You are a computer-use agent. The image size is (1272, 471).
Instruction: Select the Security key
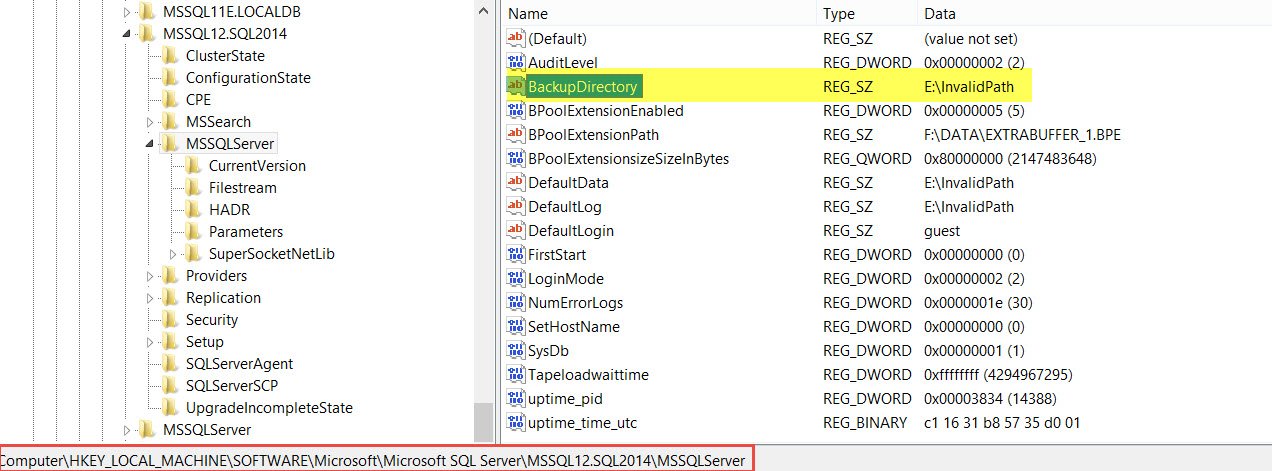tap(212, 320)
